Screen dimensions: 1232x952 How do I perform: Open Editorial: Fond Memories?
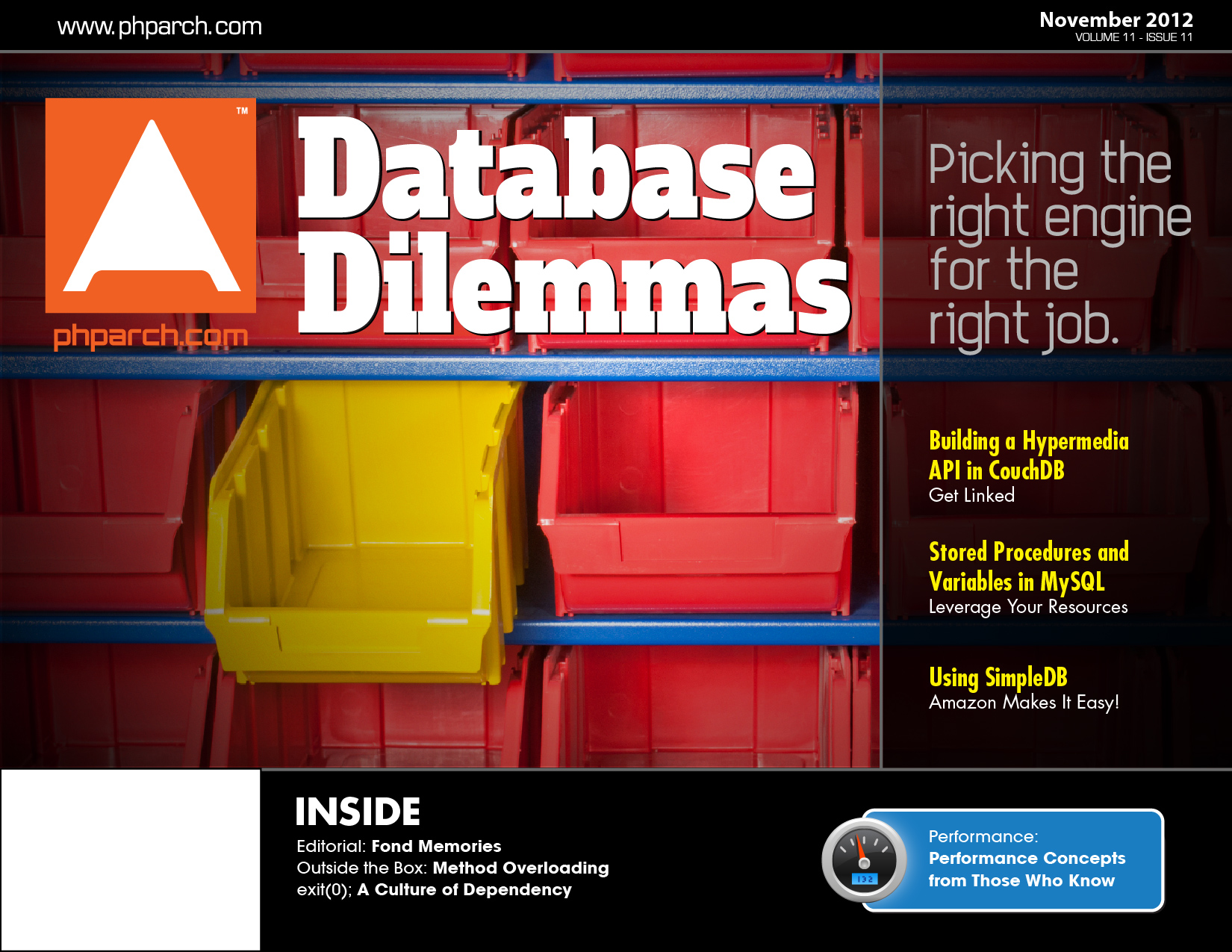[x=399, y=846]
